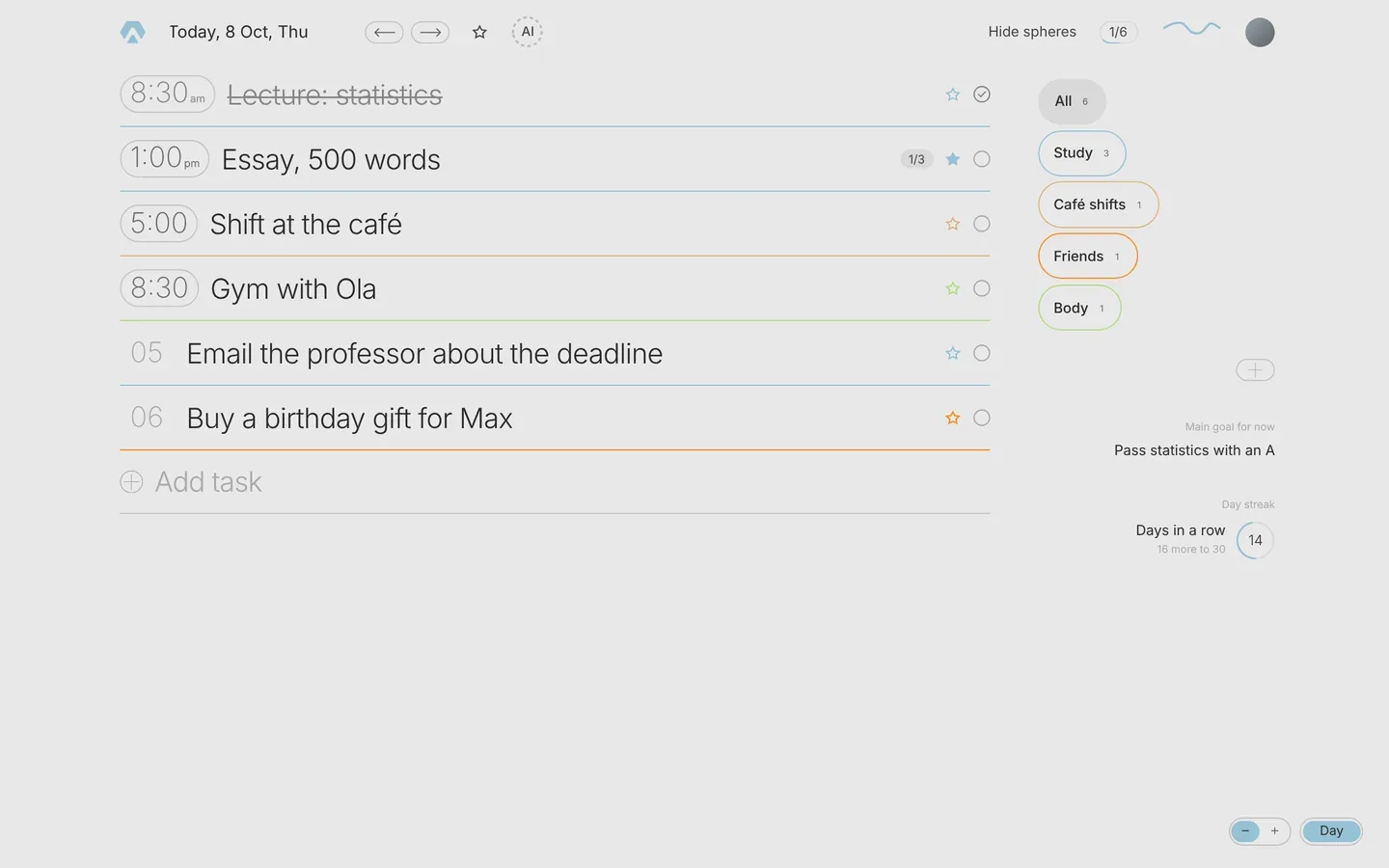
Task: Star the Gym with Ola task
Action: point(953,288)
